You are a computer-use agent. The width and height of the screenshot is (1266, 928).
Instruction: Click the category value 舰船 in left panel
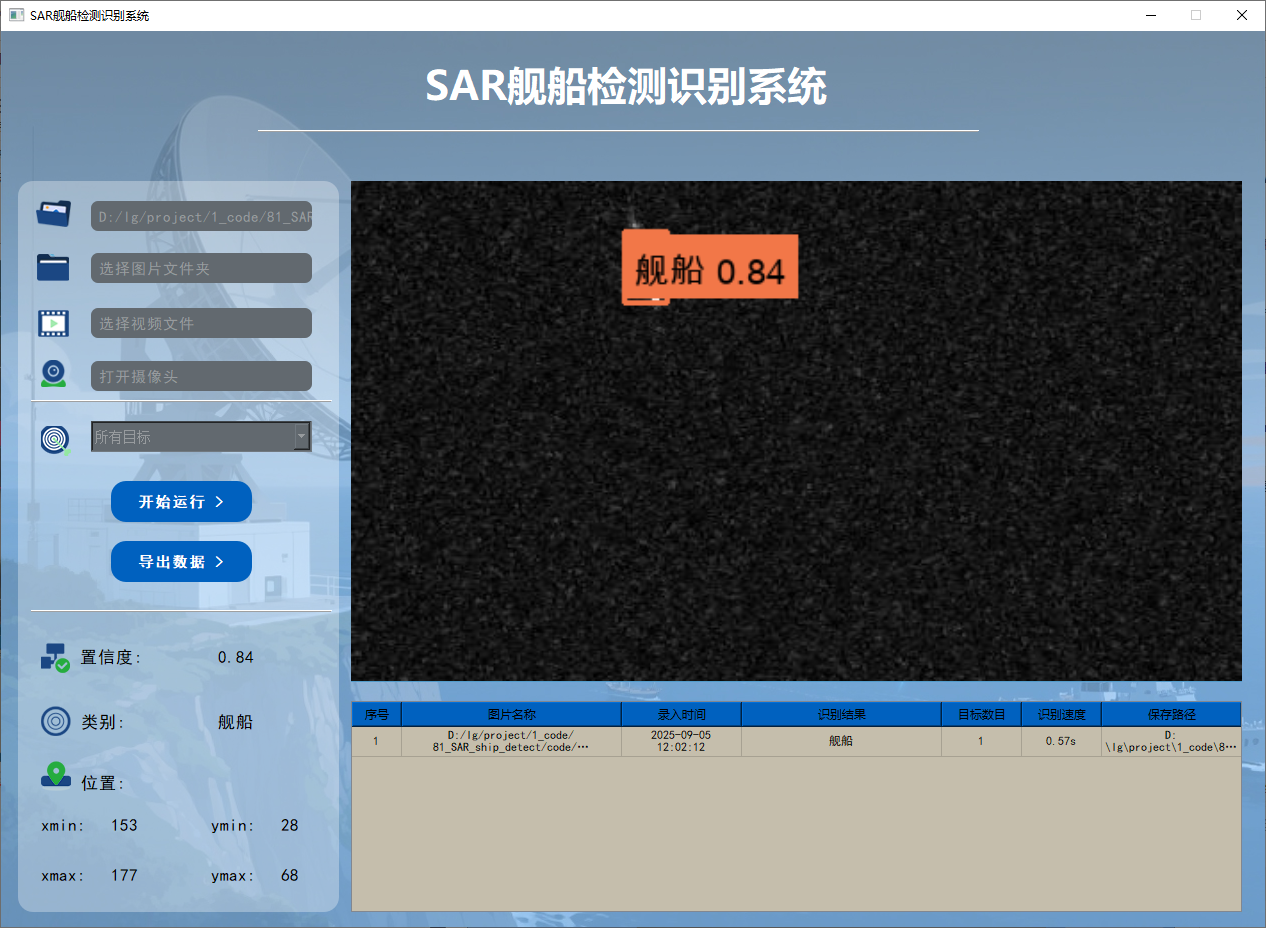click(x=236, y=722)
